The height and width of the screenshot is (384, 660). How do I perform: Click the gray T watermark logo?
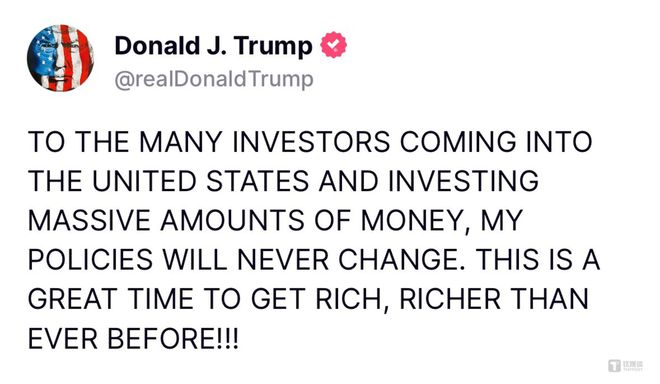click(x=615, y=365)
